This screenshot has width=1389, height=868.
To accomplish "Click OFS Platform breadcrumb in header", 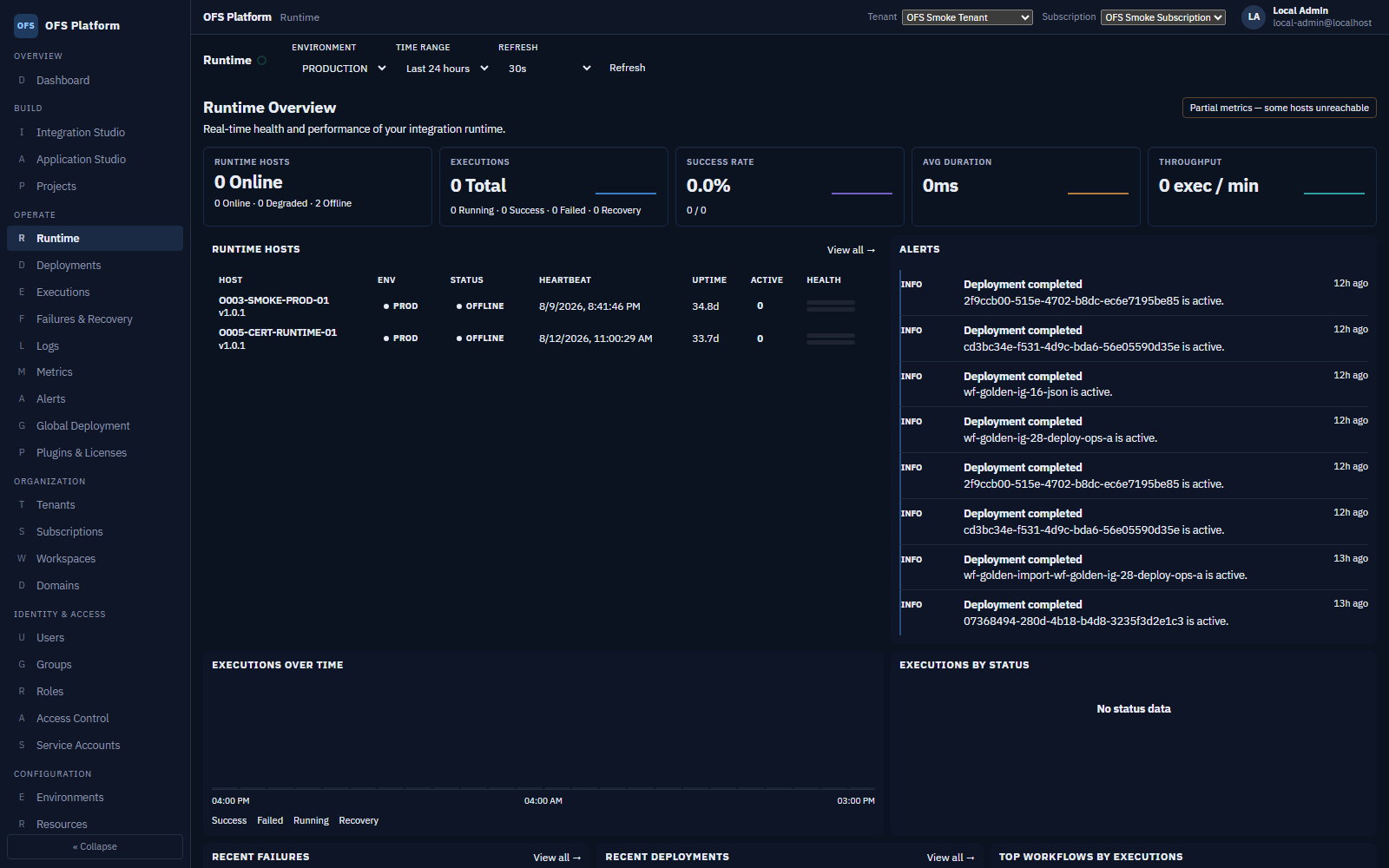I will point(237,16).
